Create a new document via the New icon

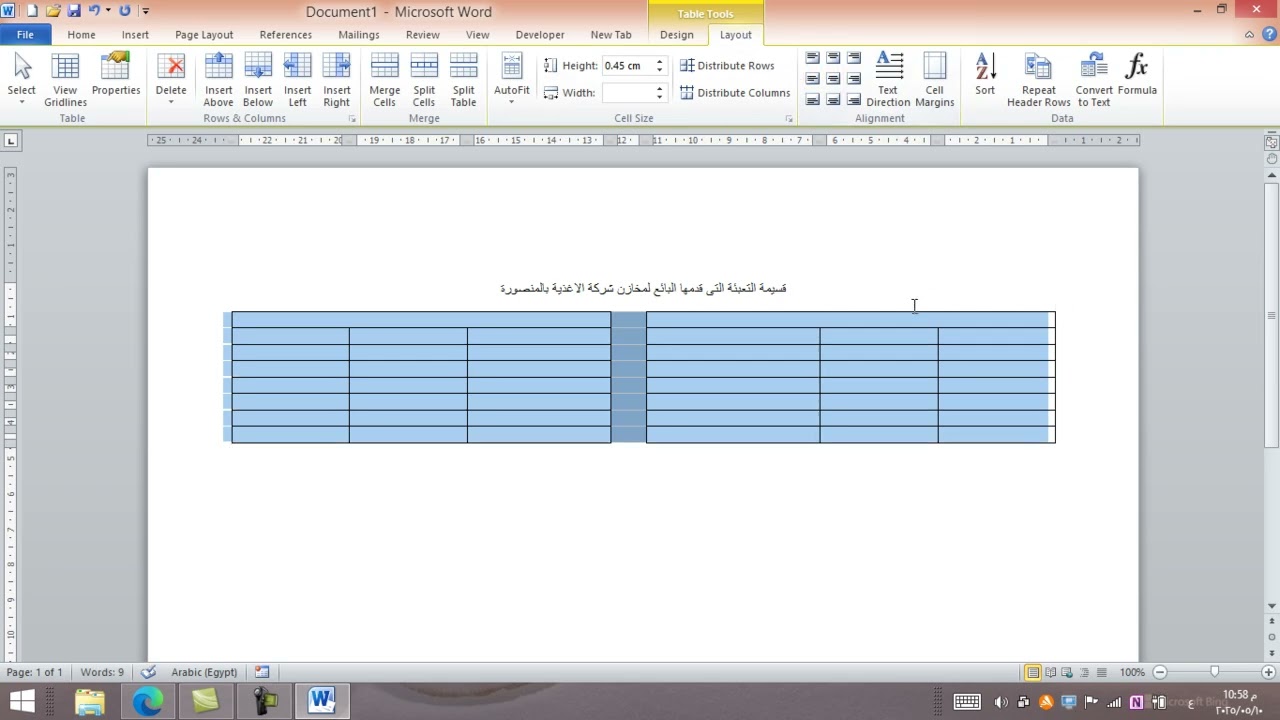coord(32,11)
